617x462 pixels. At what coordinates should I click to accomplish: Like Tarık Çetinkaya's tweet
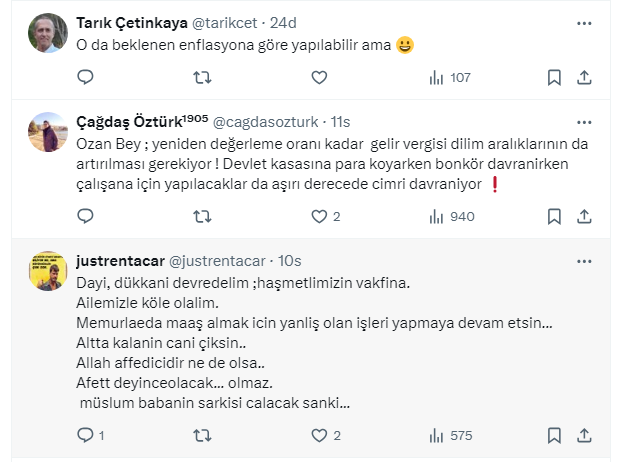pos(319,77)
